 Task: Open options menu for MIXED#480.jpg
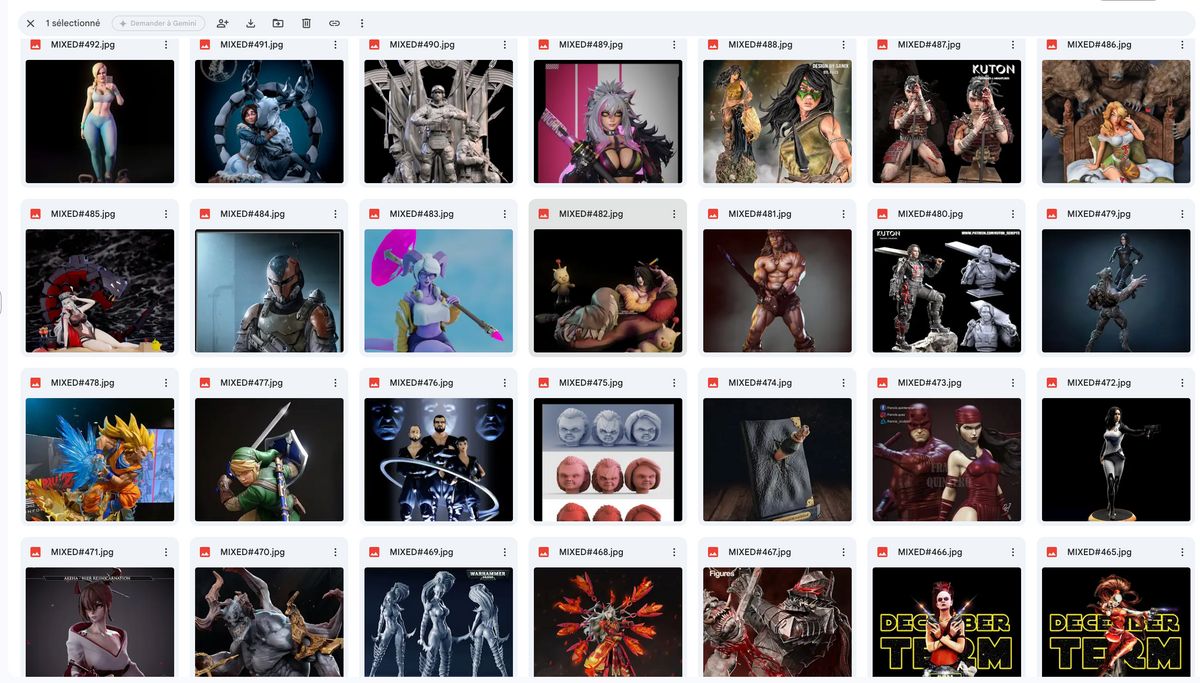coord(1013,214)
